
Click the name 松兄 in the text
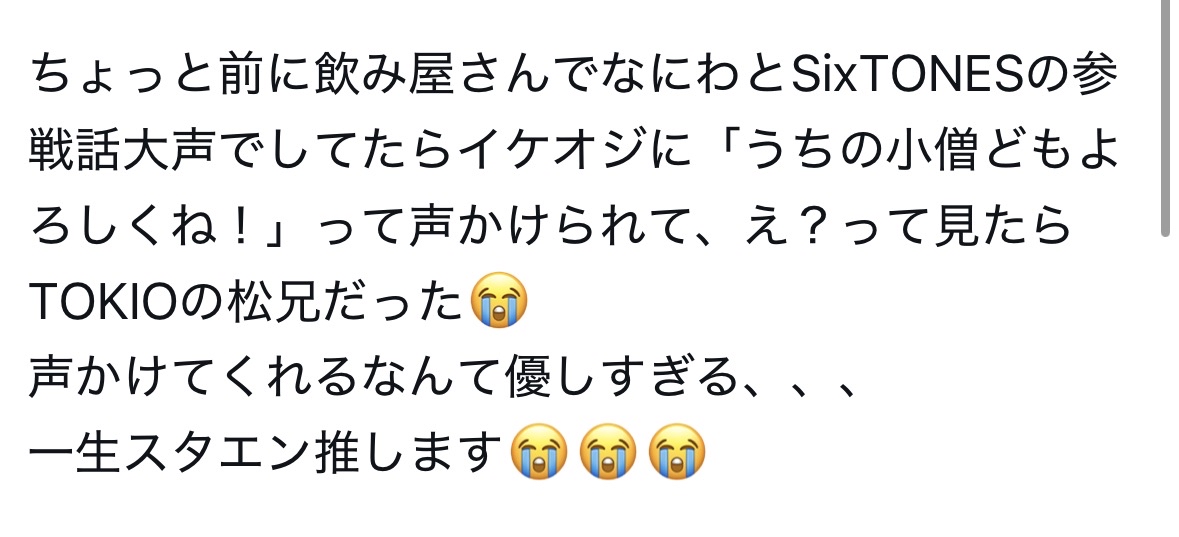tap(277, 302)
